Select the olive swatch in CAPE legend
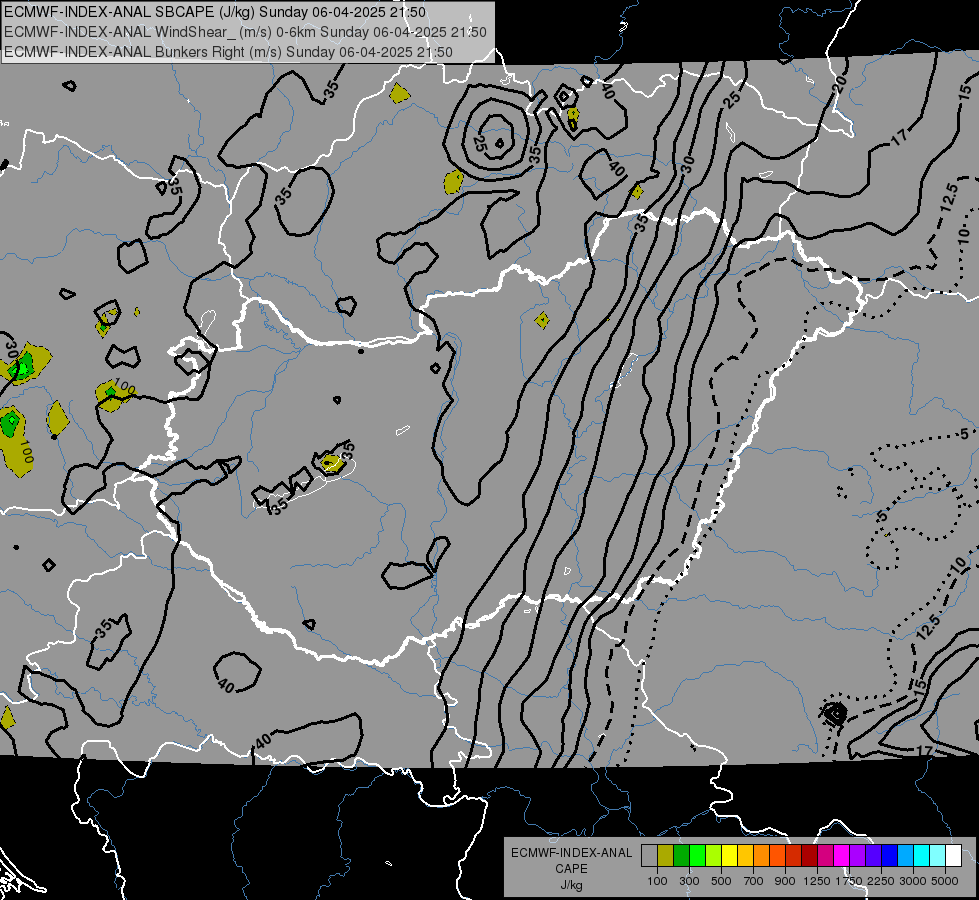 coord(666,856)
